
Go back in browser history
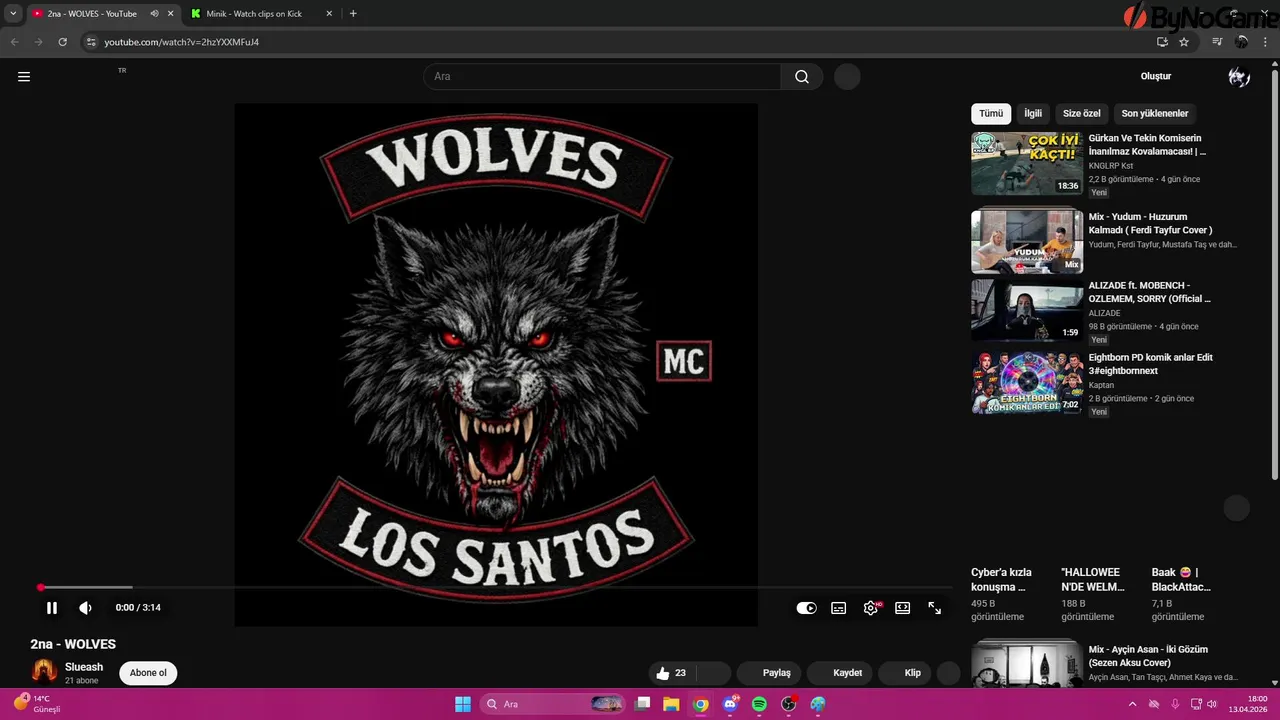click(x=14, y=42)
